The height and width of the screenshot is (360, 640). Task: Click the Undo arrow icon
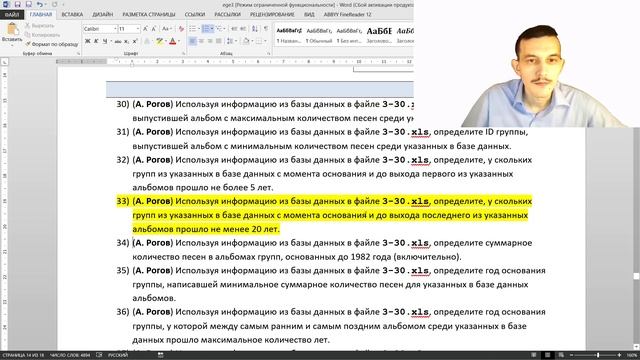tap(40, 4)
